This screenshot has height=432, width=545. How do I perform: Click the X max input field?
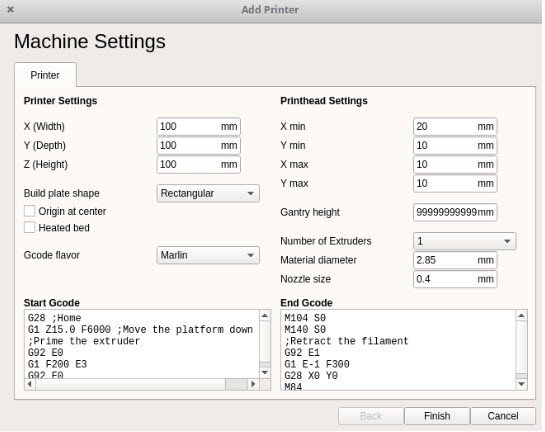pyautogui.click(x=455, y=164)
